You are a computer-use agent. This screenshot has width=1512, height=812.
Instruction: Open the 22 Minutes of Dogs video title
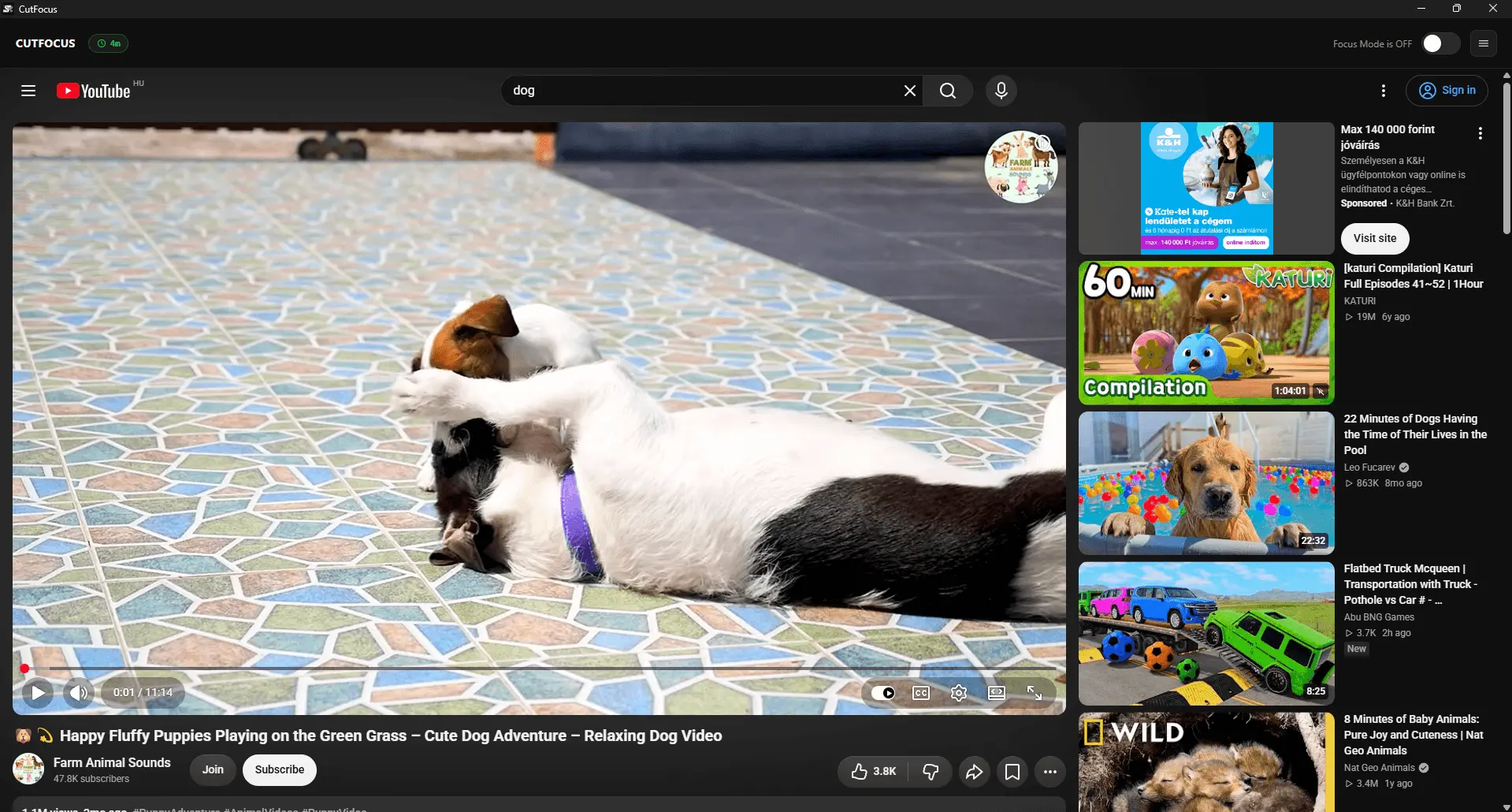tap(1415, 434)
